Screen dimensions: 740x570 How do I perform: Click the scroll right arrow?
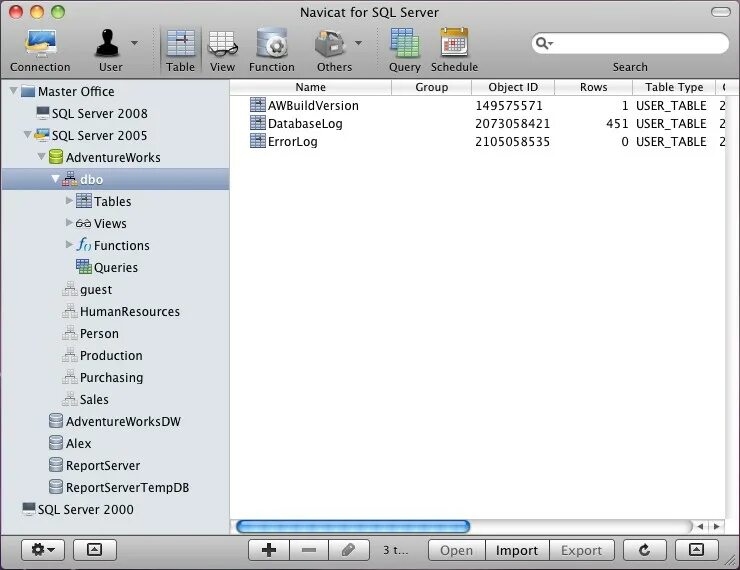click(x=716, y=526)
